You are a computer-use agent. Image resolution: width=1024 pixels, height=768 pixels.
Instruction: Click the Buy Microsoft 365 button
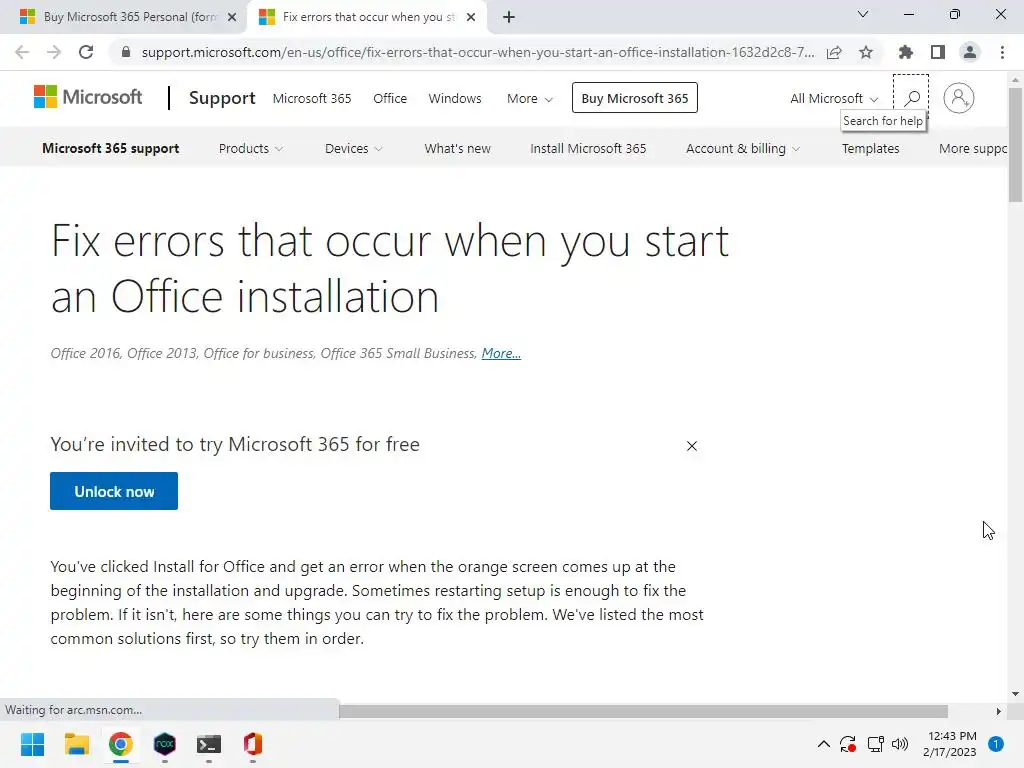(635, 98)
